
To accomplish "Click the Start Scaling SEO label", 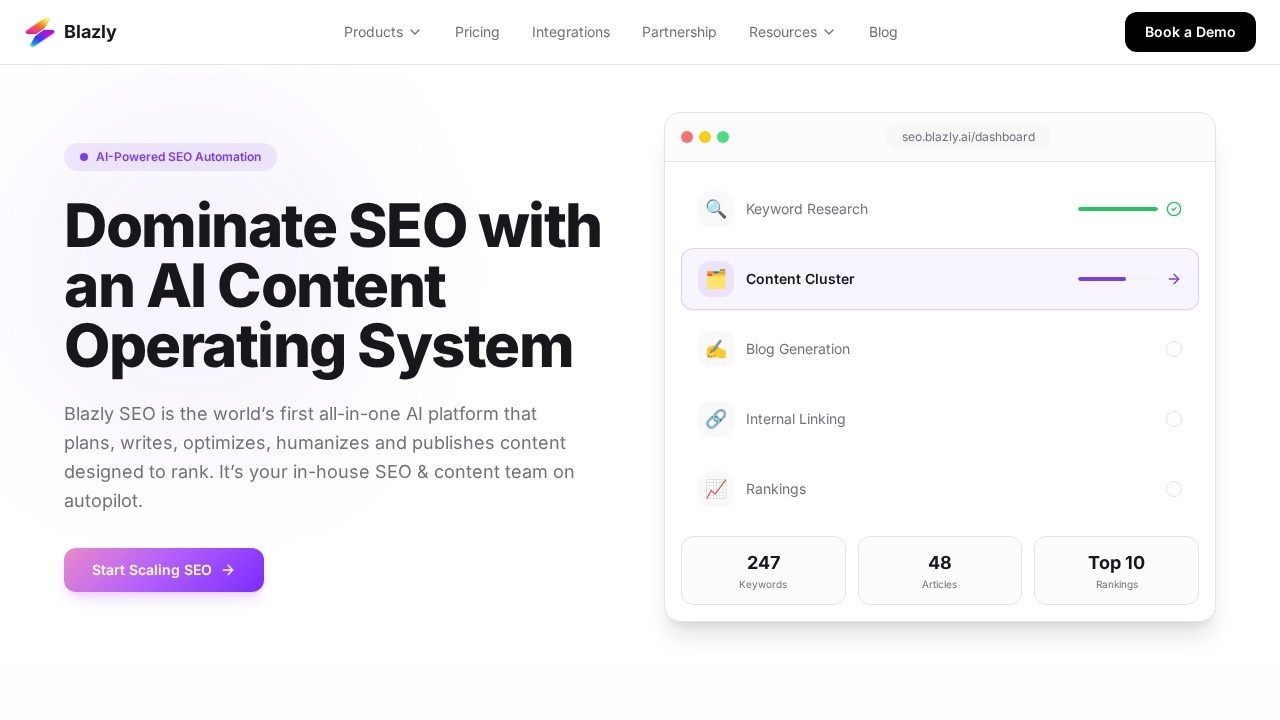I will tap(152, 570).
